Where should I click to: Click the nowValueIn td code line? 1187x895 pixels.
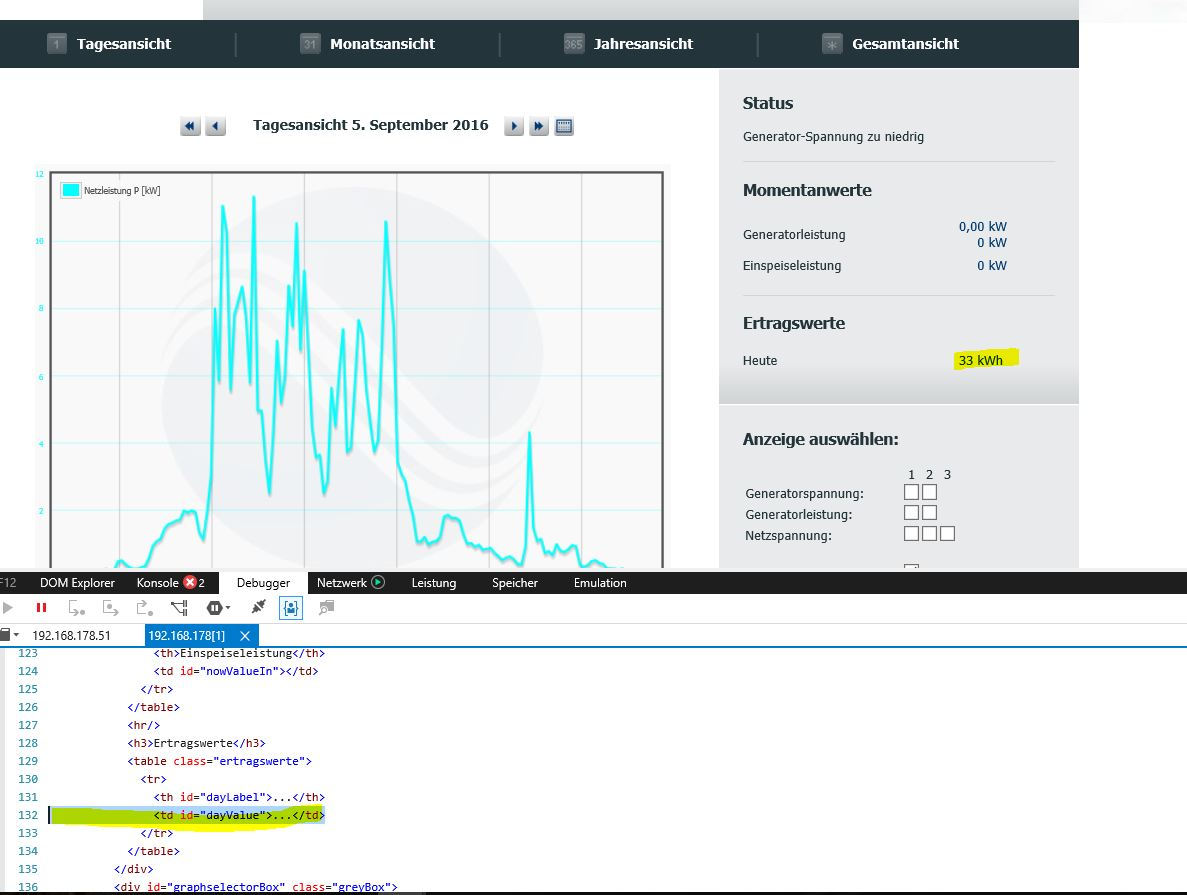[x=236, y=671]
